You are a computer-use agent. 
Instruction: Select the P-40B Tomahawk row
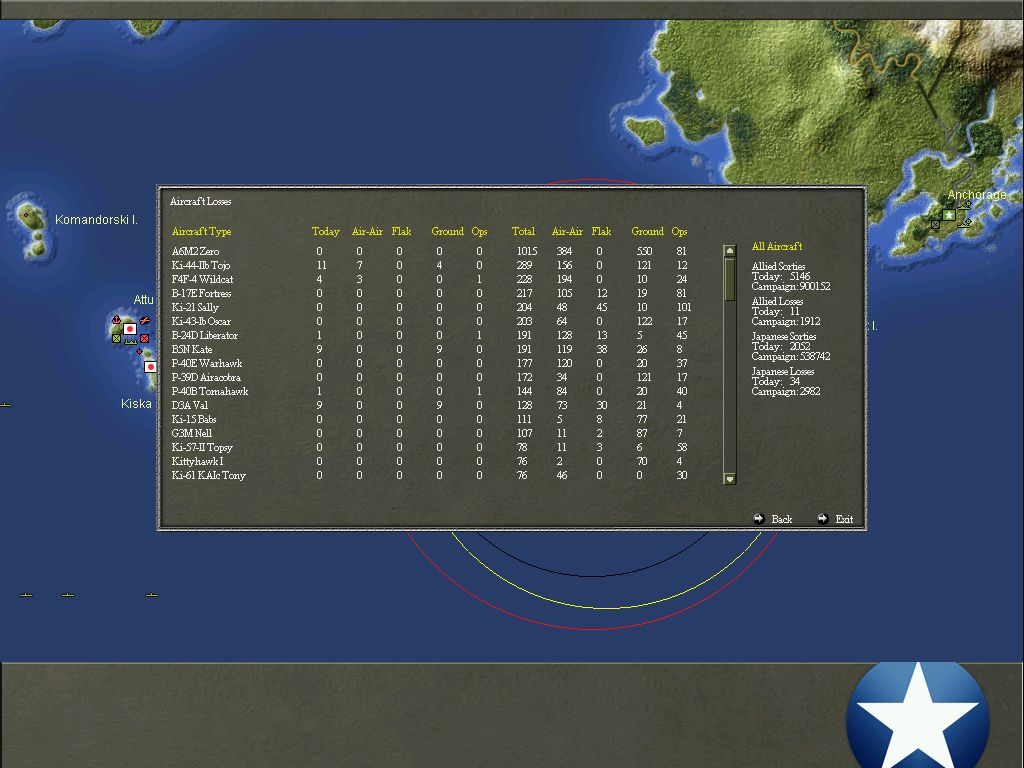(x=431, y=391)
